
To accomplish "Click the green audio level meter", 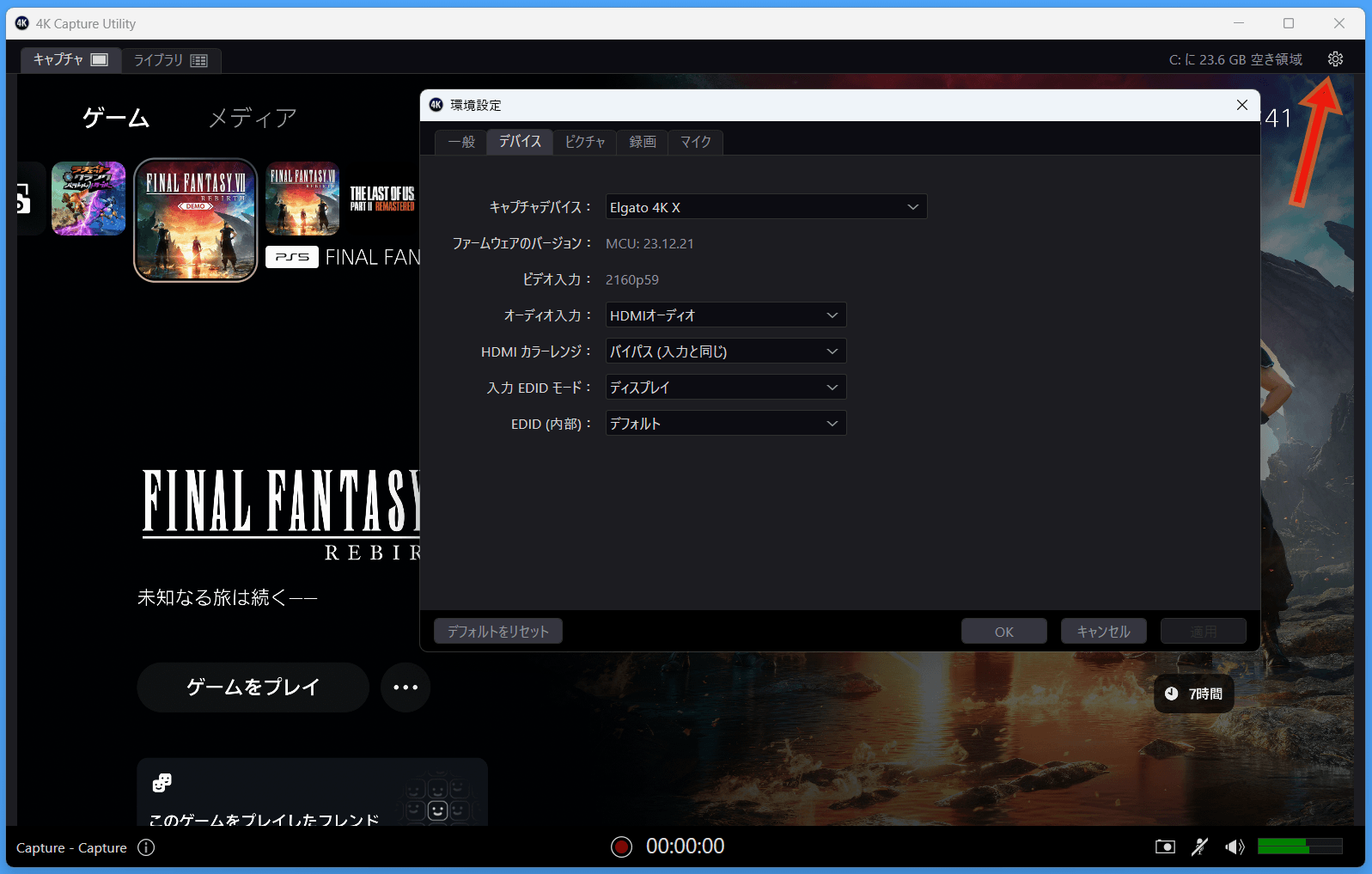I will (x=1300, y=846).
